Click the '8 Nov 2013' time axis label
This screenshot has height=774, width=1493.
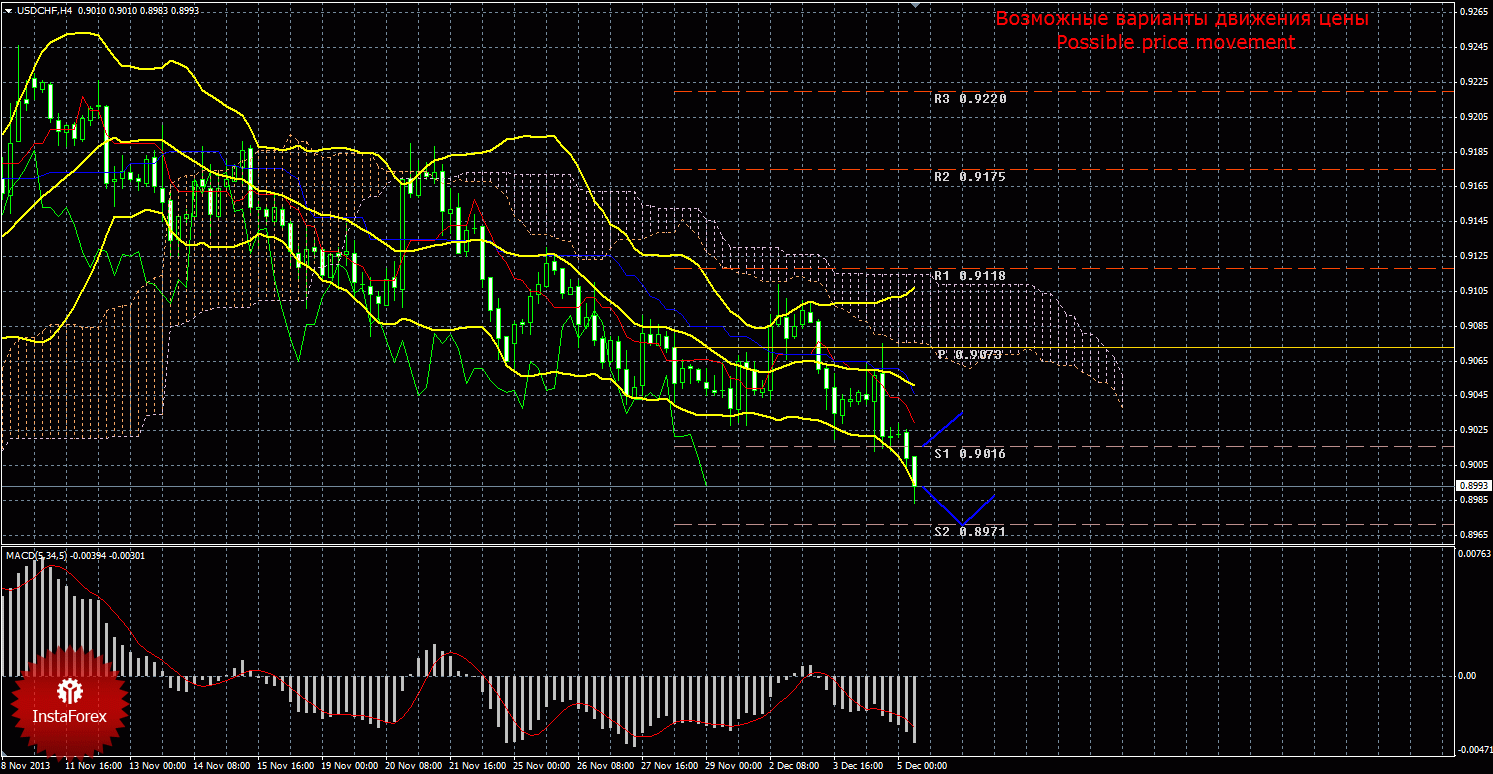pos(25,767)
